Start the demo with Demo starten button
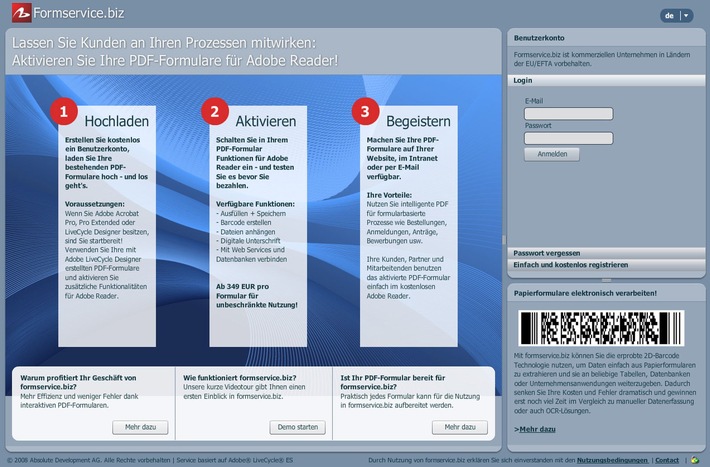Image resolution: width=710 pixels, height=467 pixels. [x=297, y=427]
